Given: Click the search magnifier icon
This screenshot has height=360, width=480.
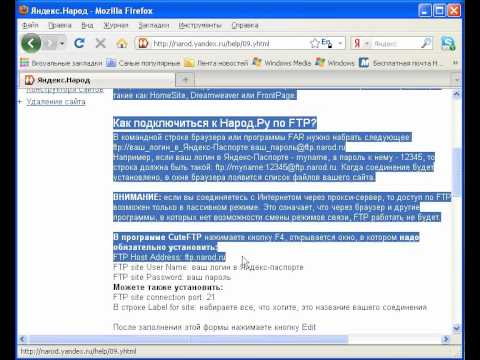Looking at the screenshot, I should click(426, 43).
